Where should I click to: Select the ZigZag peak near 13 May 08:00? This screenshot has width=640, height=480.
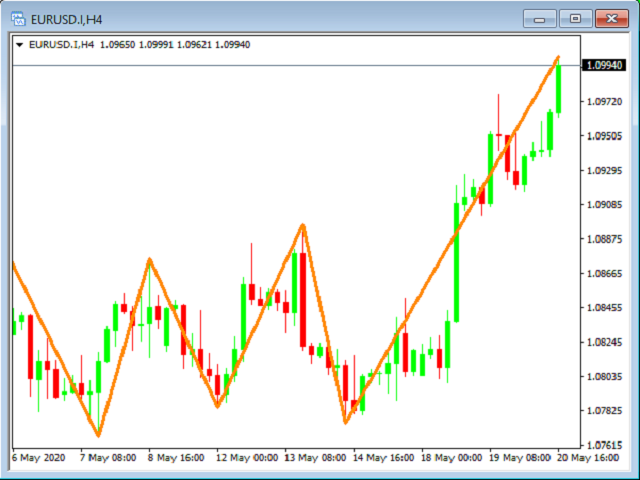pos(302,225)
